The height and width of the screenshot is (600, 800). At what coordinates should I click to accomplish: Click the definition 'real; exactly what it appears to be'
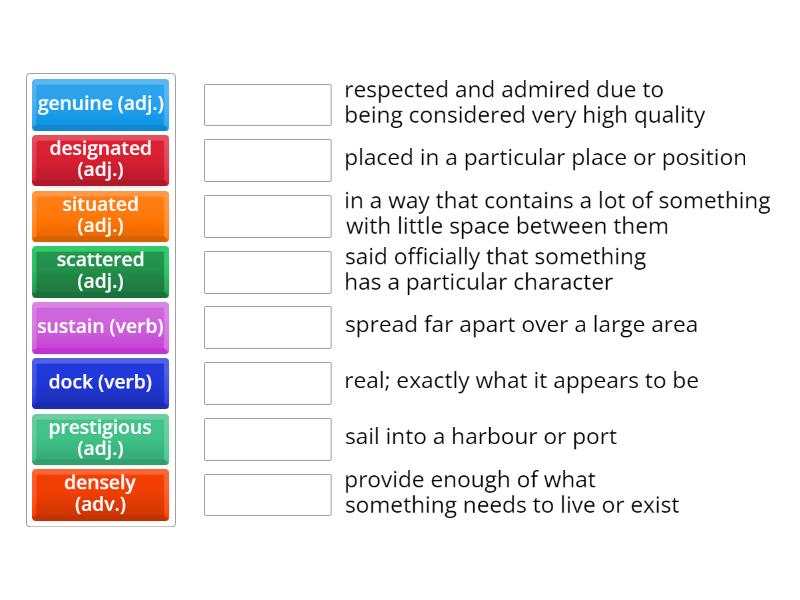521,381
